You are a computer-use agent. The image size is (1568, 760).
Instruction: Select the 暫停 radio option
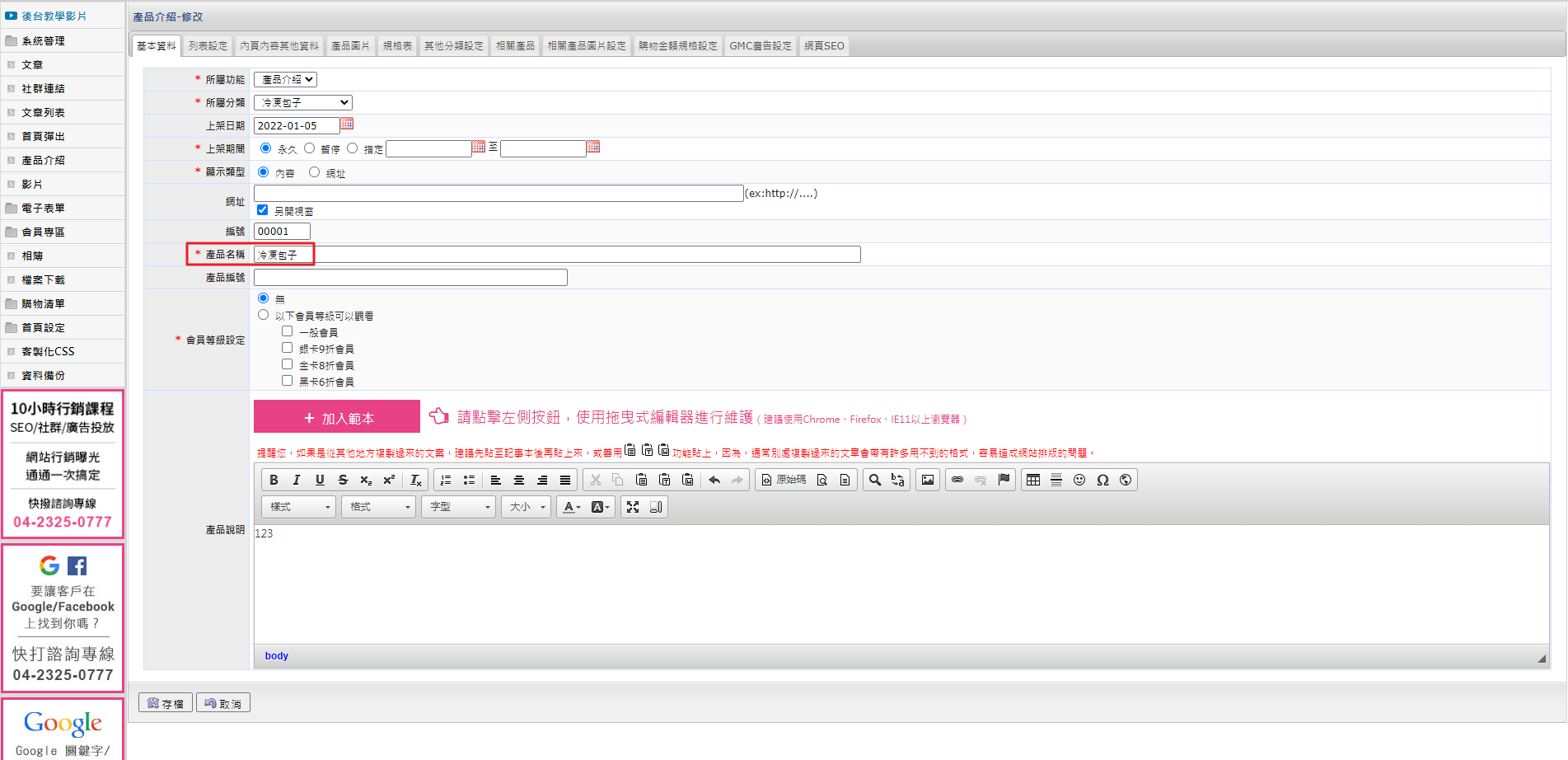[x=310, y=148]
